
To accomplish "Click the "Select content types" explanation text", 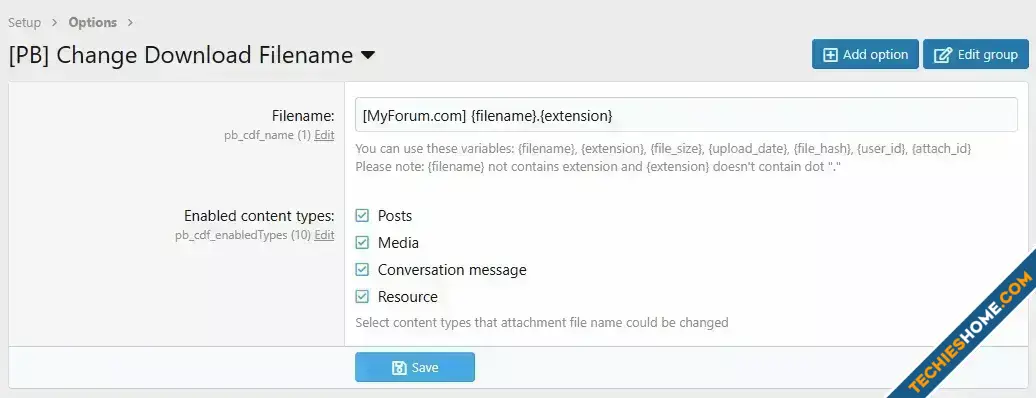I will (x=542, y=323).
